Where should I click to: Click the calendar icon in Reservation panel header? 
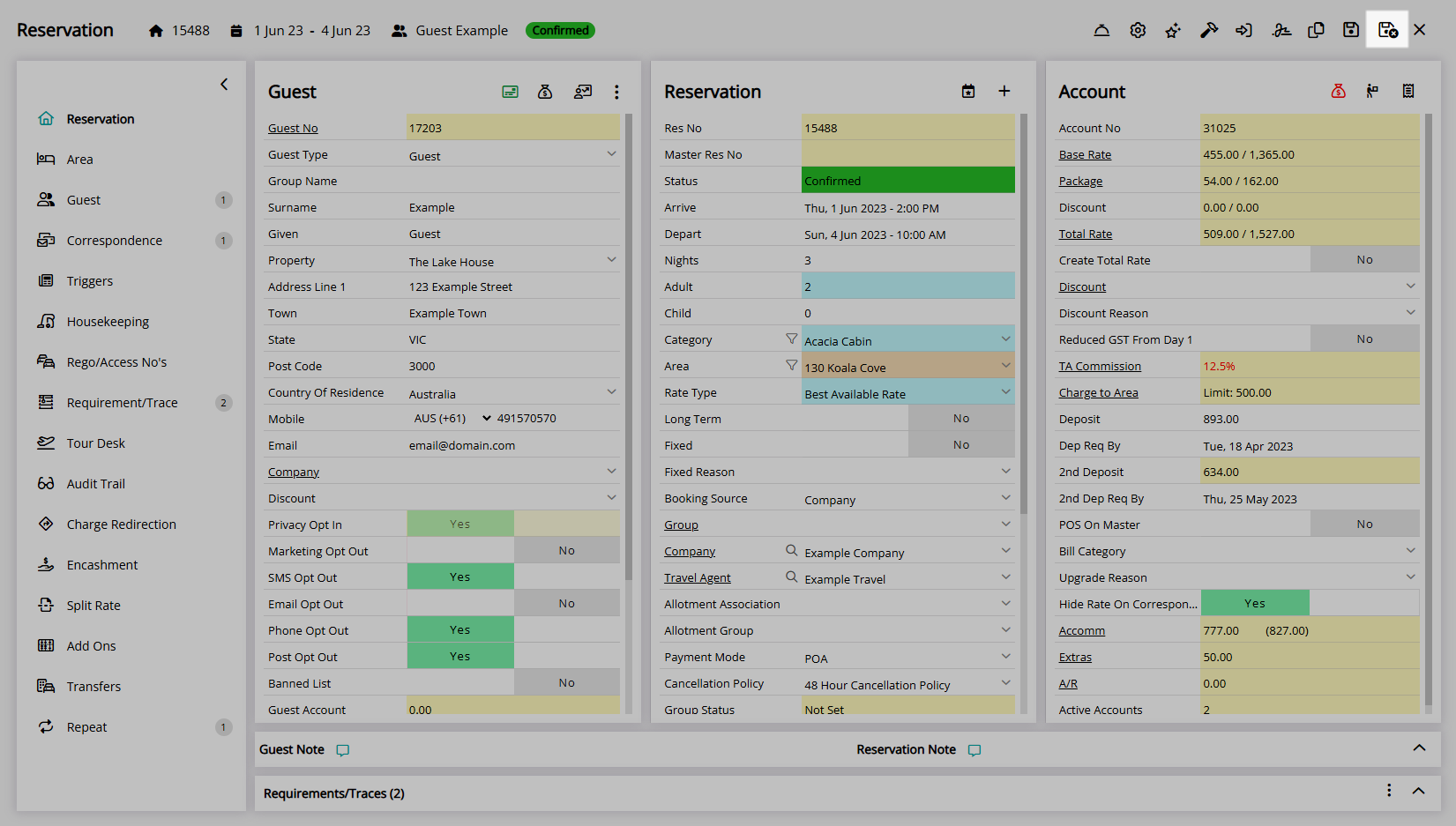tap(968, 92)
